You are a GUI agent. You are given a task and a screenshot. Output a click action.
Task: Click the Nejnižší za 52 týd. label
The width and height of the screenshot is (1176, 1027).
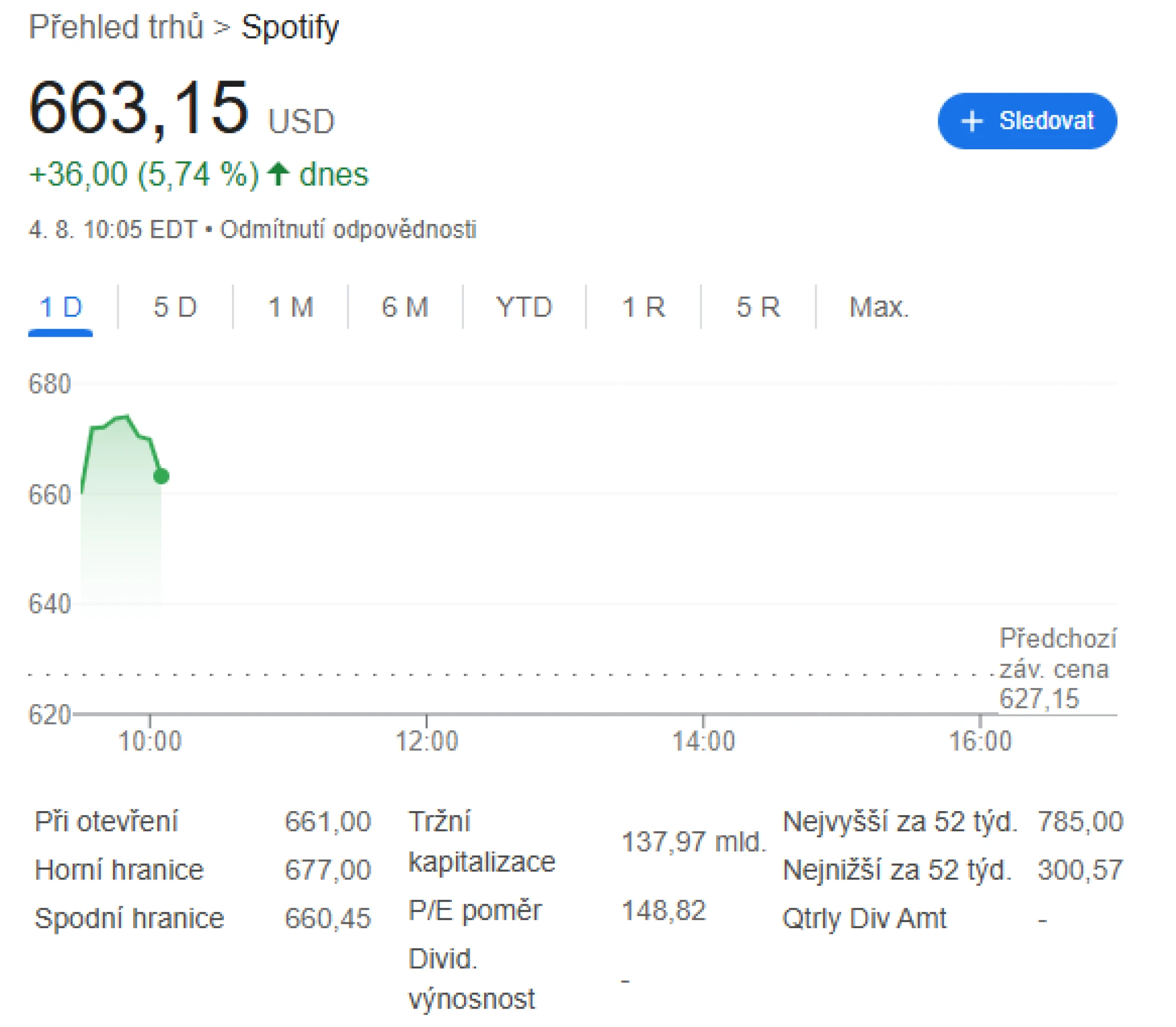click(897, 870)
